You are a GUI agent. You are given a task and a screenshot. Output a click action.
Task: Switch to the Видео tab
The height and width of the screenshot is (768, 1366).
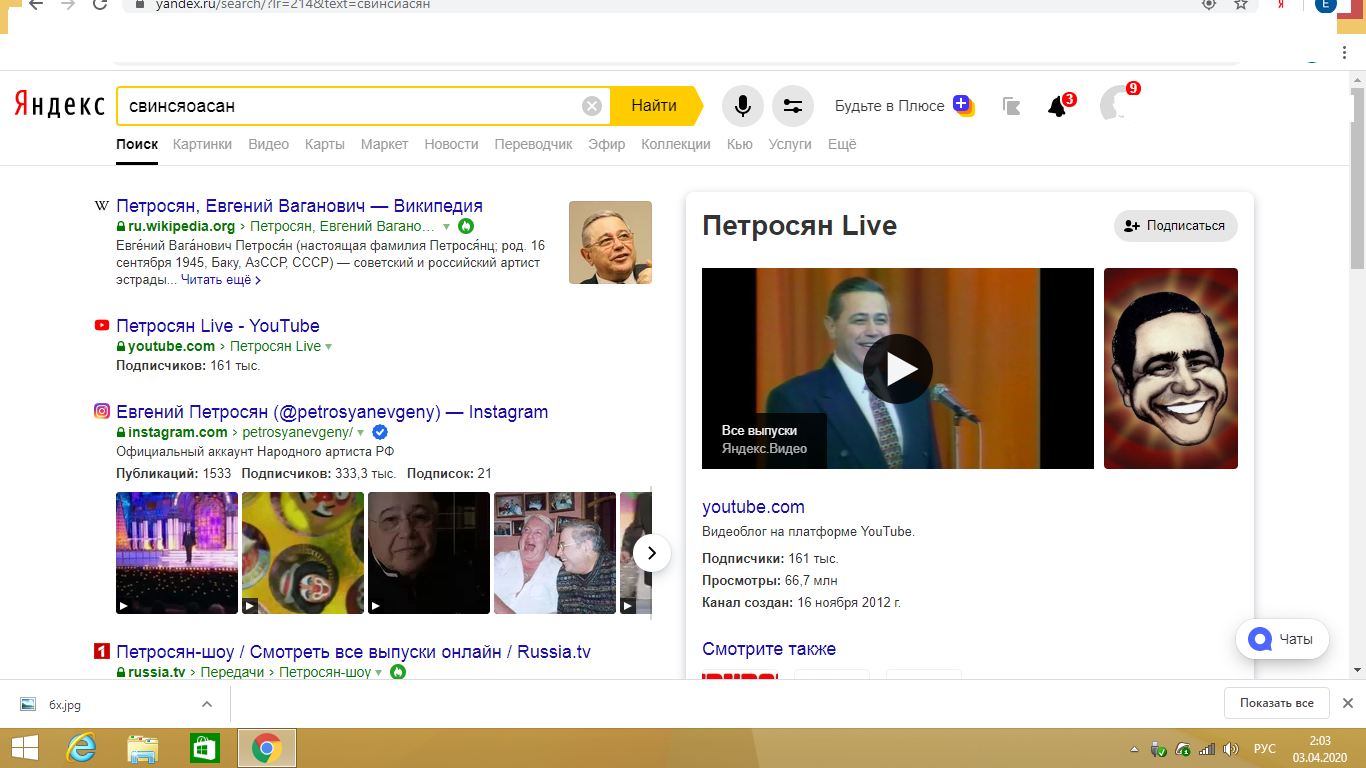point(268,144)
